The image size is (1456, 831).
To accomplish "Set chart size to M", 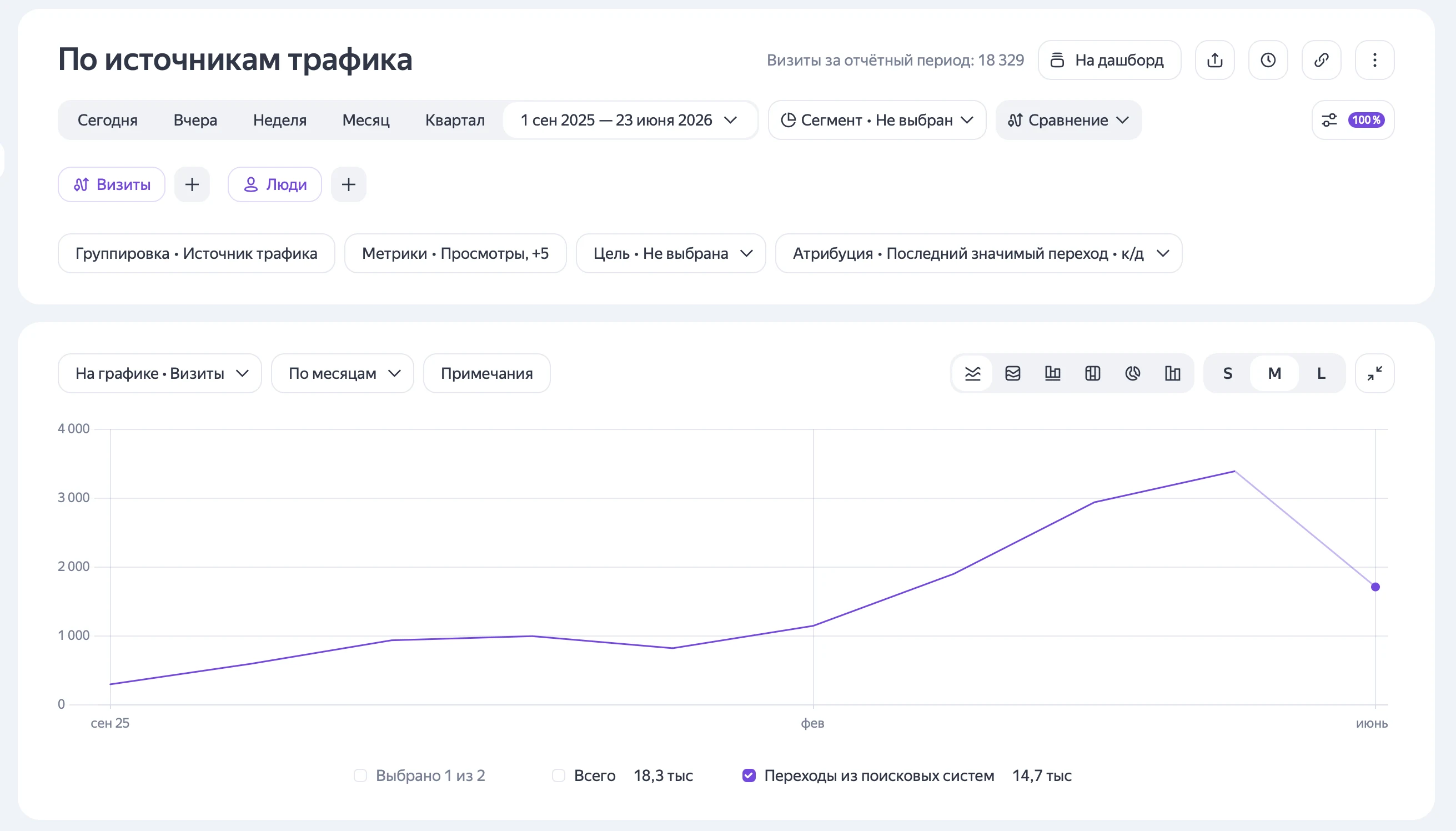I will (x=1274, y=373).
